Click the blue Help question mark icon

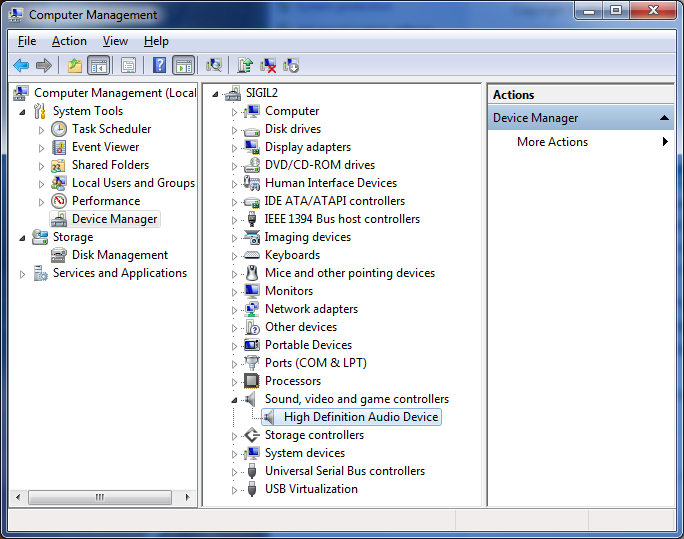coord(159,66)
